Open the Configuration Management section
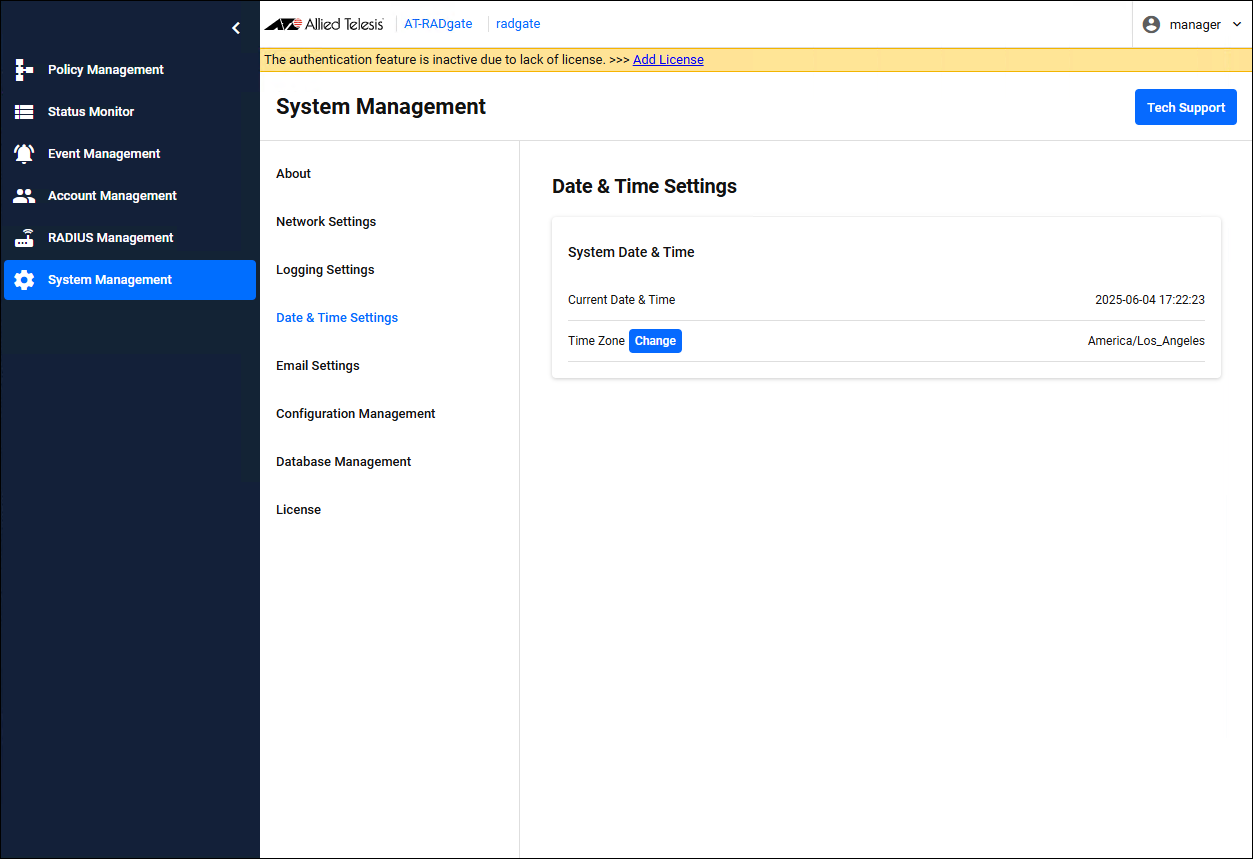 (x=355, y=414)
